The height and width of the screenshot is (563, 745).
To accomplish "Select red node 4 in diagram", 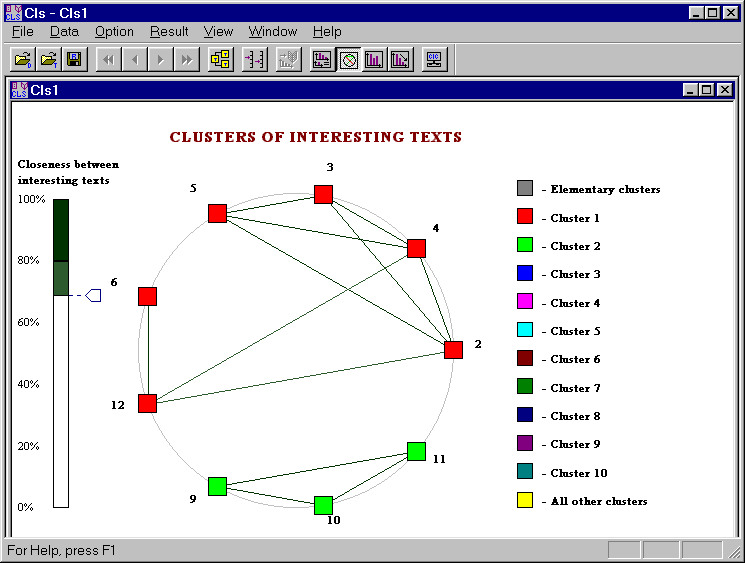I will point(417,248).
